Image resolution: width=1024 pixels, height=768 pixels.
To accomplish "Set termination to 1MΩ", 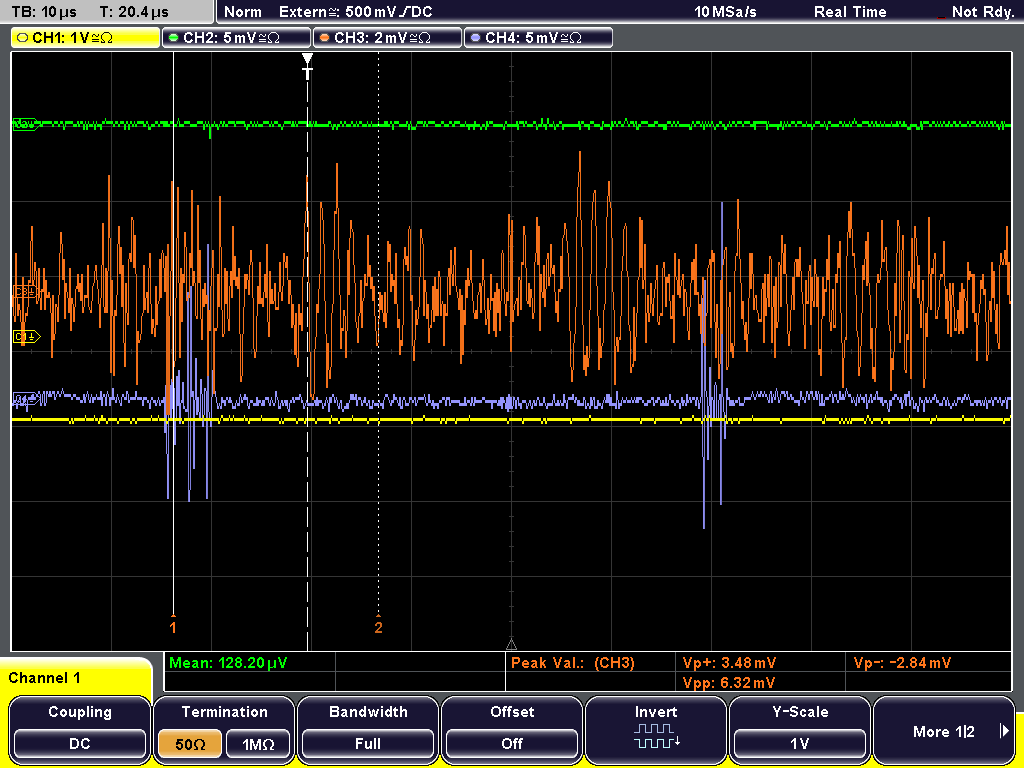I will click(258, 744).
